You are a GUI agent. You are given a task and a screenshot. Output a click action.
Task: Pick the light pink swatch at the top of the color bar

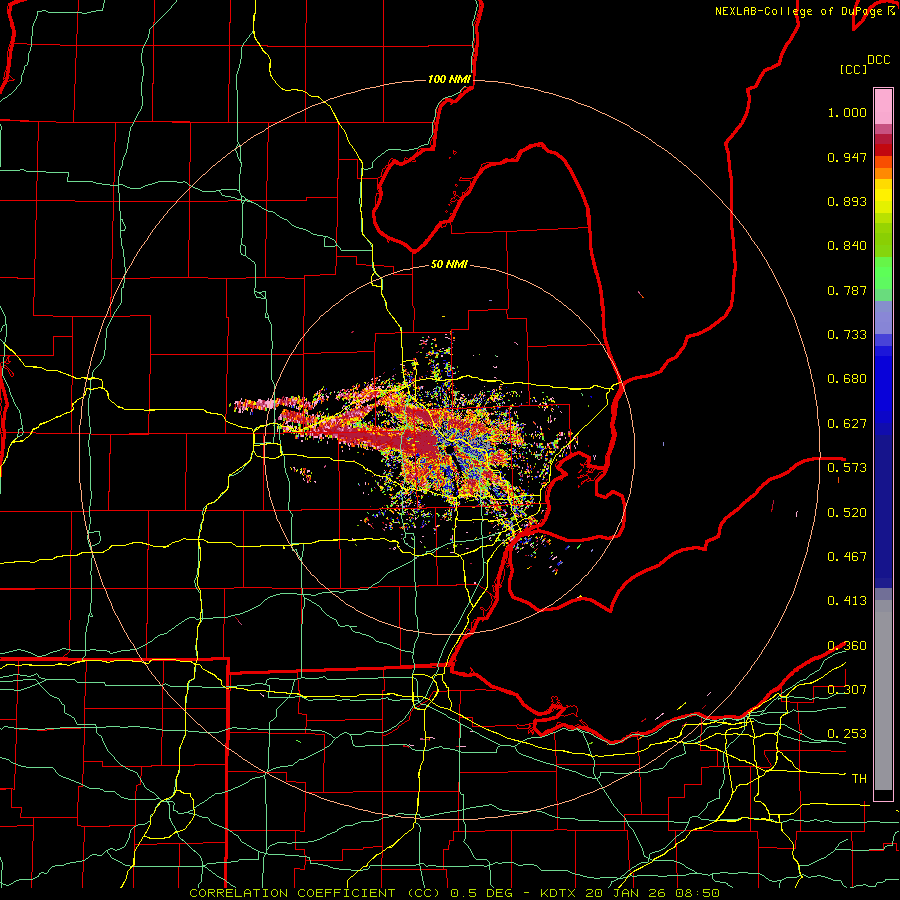(883, 106)
